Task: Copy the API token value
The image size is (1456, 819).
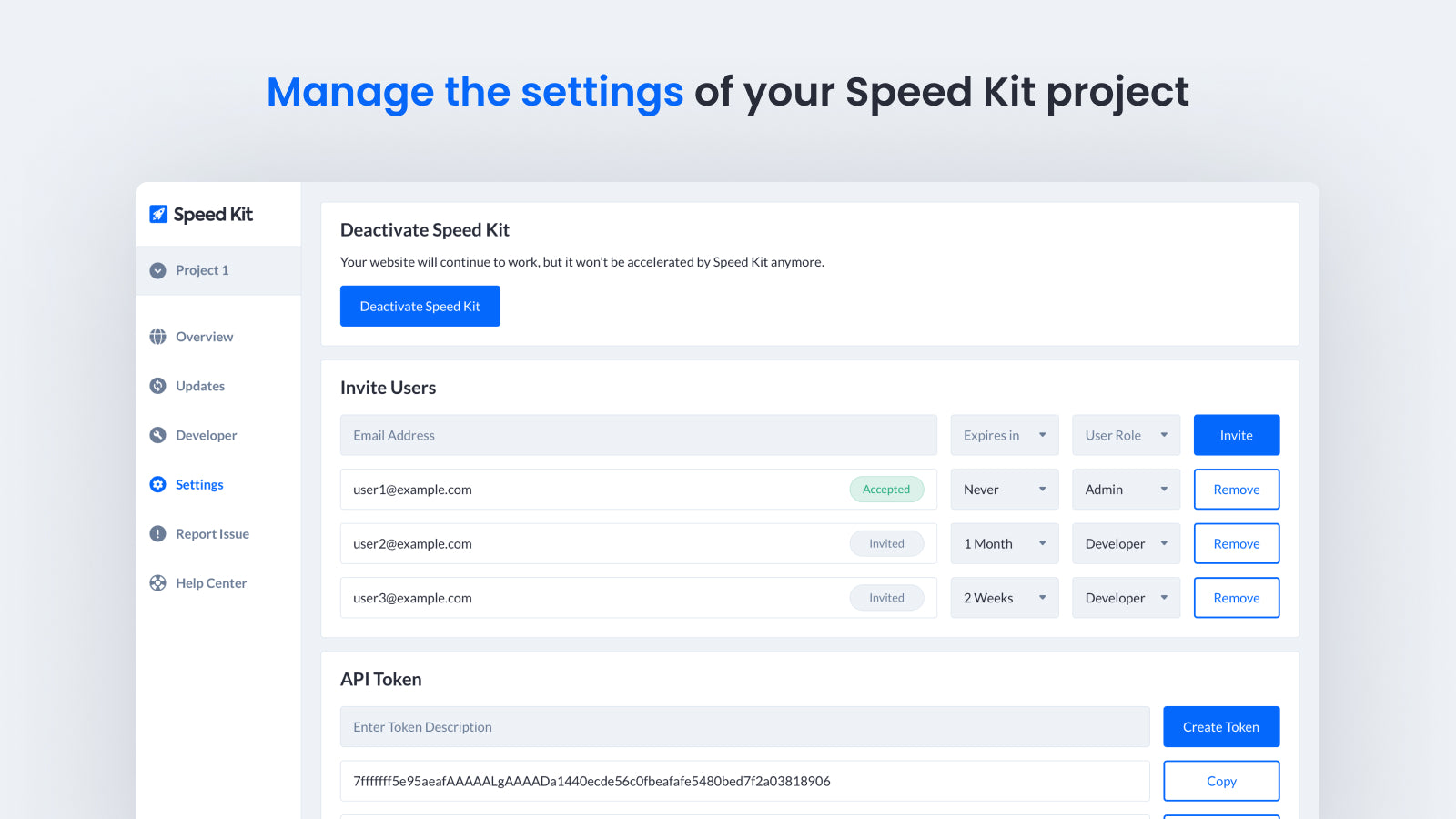Action: [1220, 780]
